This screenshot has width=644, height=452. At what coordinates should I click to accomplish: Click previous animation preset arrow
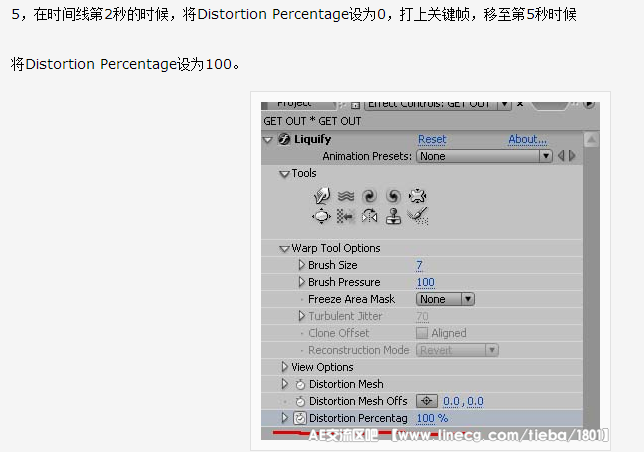click(561, 156)
